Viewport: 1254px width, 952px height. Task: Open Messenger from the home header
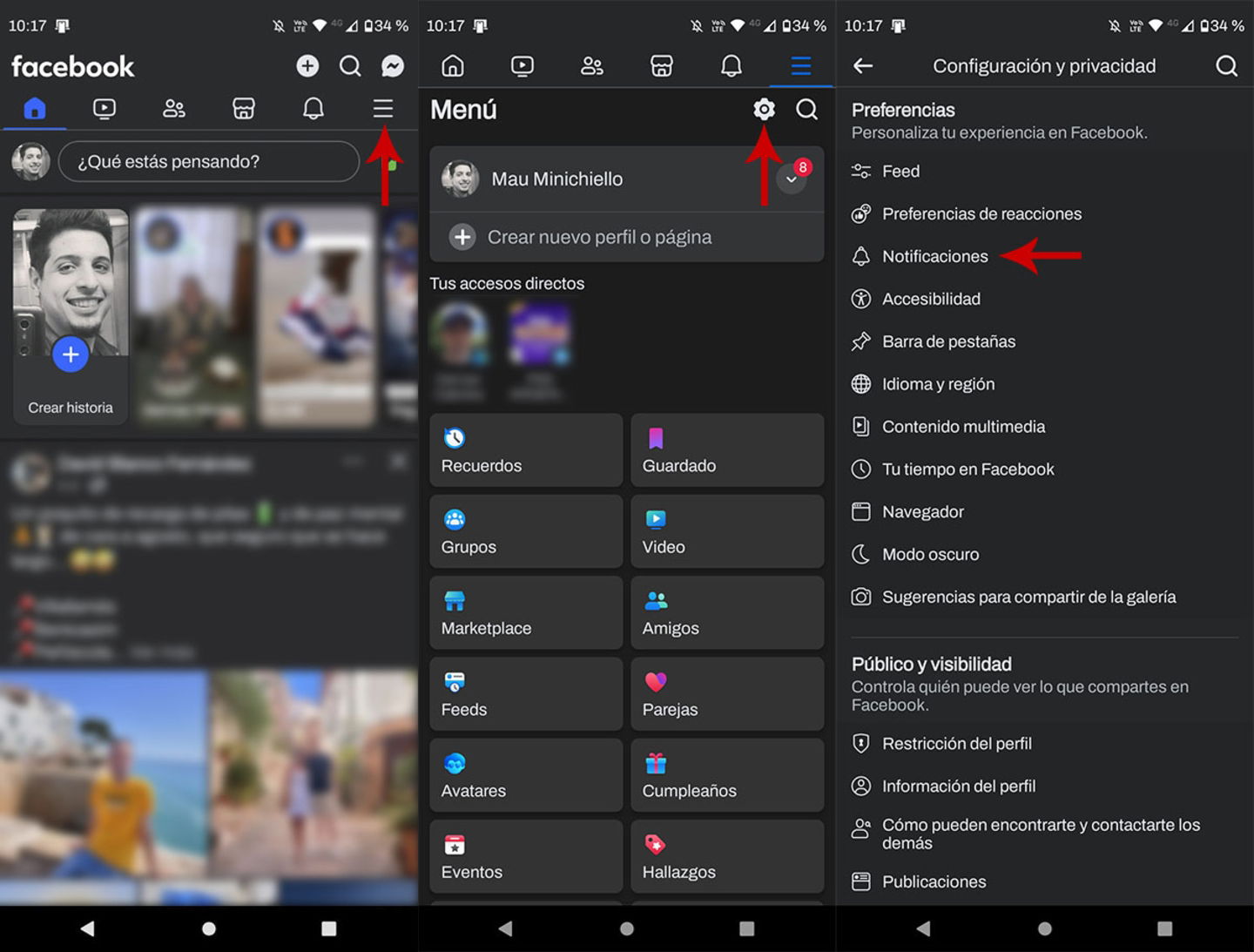tap(393, 66)
